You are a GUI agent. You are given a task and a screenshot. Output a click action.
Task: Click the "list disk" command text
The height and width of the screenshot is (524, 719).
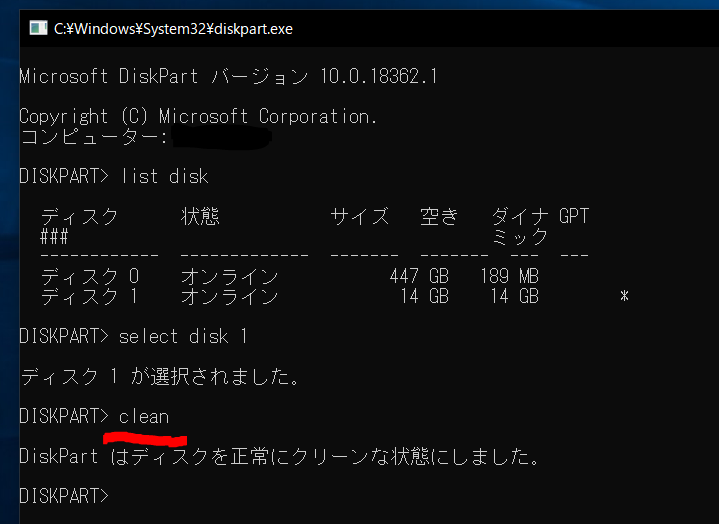coord(164,177)
